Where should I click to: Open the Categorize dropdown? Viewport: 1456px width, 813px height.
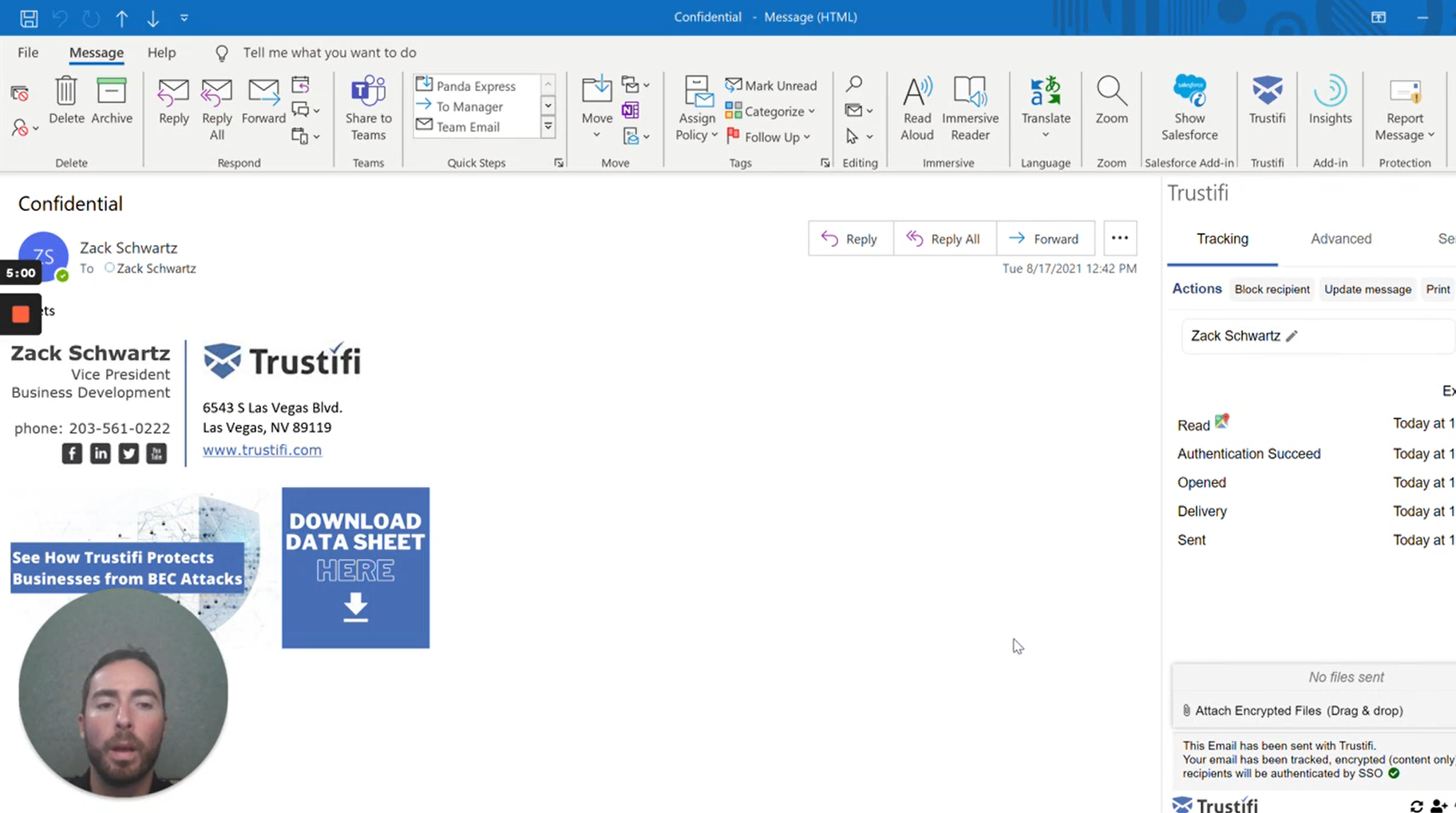(770, 111)
